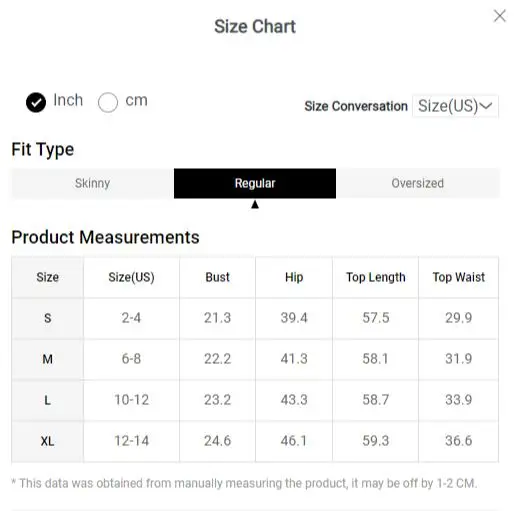Screen dimensions: 518x511
Task: Click the Top Length column header
Action: (376, 277)
